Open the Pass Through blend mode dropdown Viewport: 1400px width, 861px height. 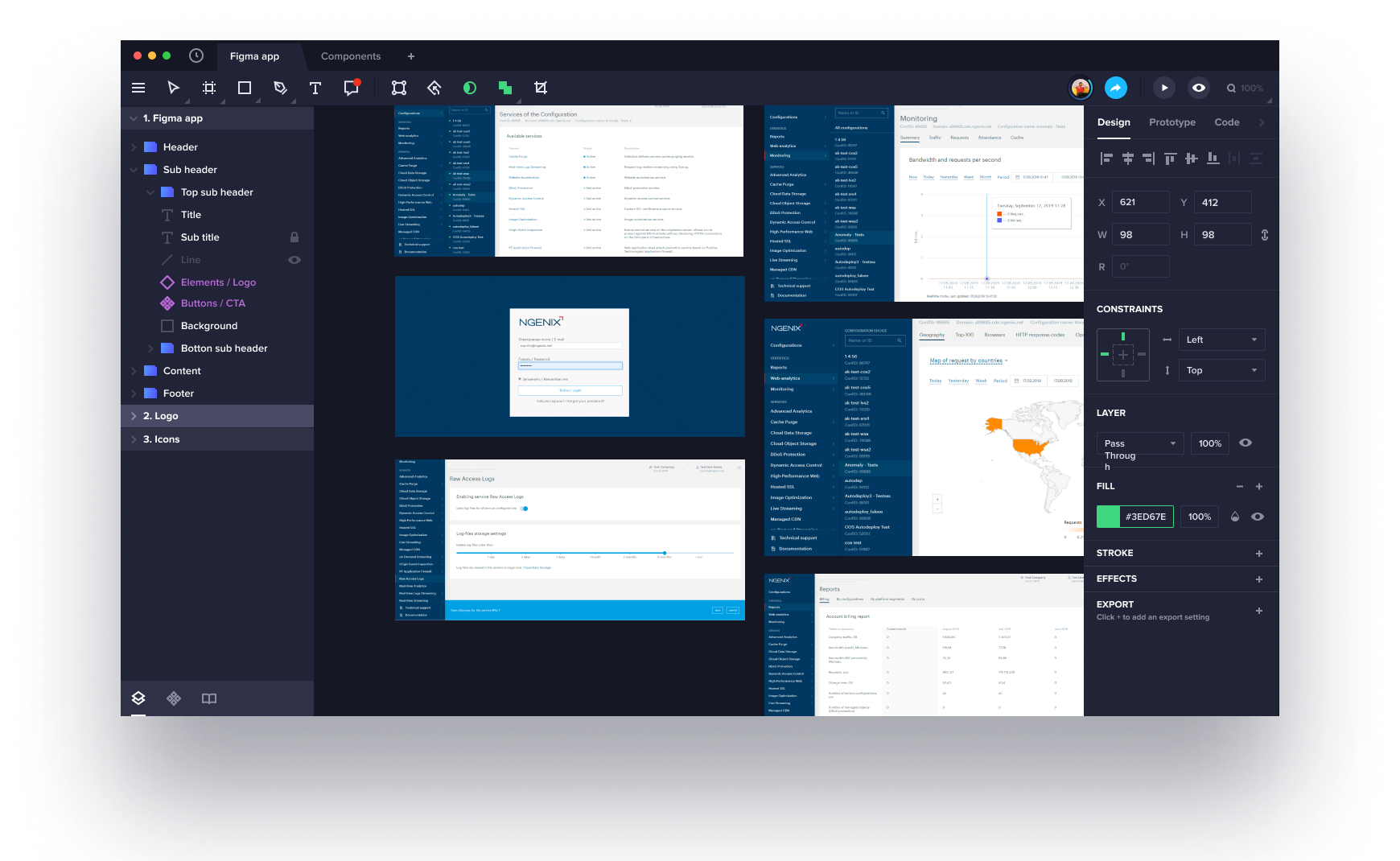(1139, 443)
